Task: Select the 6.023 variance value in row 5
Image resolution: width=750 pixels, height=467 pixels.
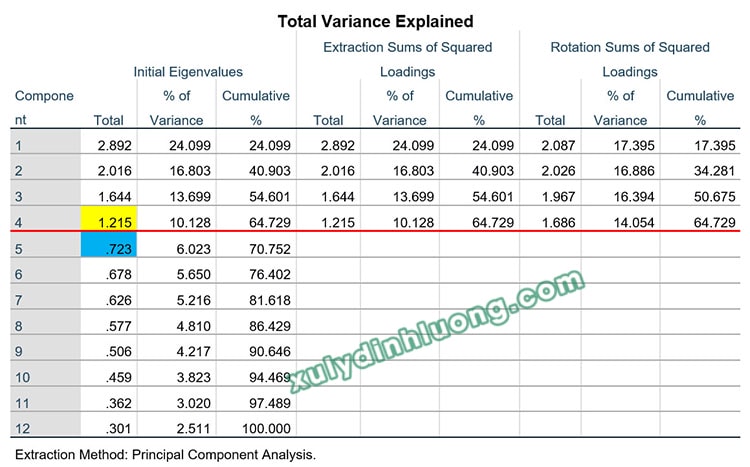Action: tap(193, 249)
